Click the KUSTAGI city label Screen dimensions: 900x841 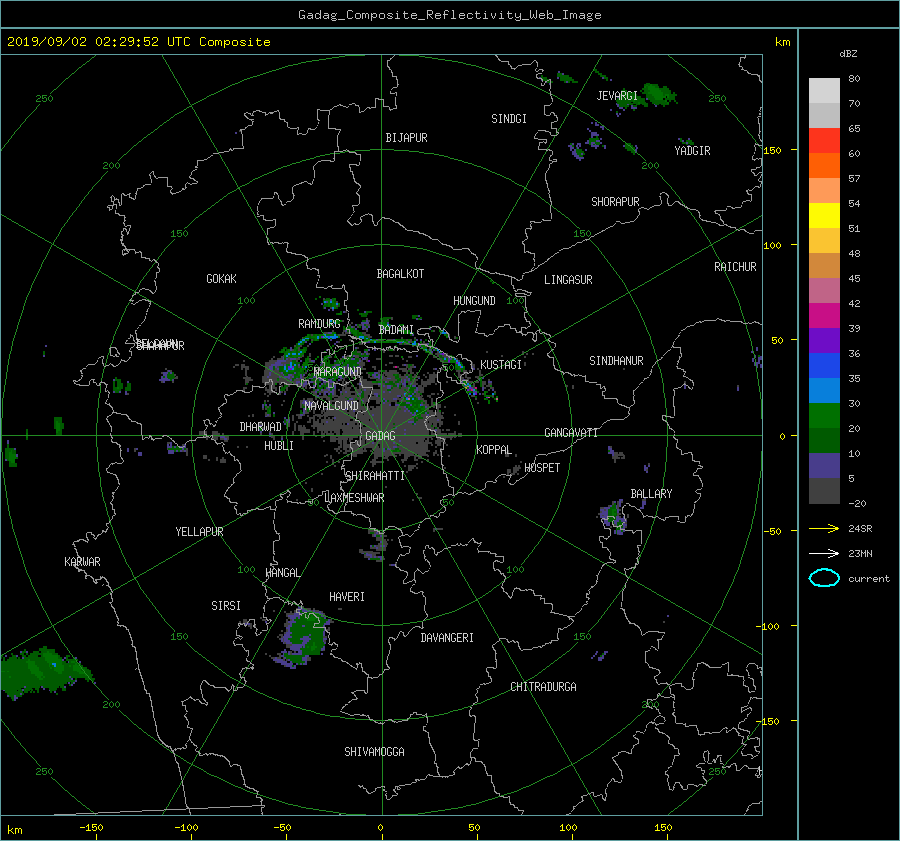tap(501, 365)
